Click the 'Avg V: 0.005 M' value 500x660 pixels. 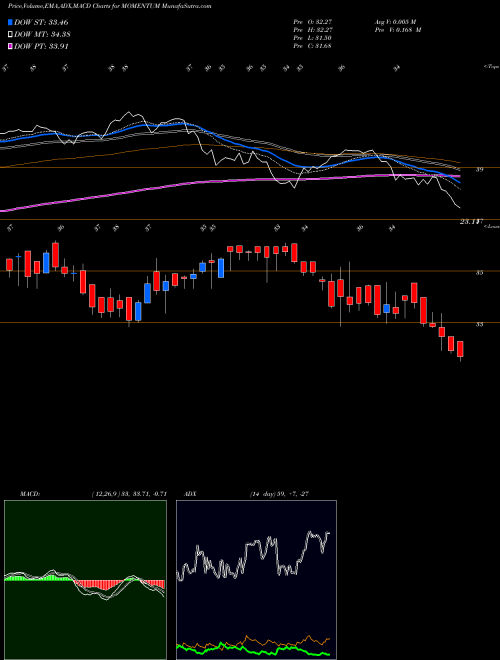pyautogui.click(x=395, y=21)
